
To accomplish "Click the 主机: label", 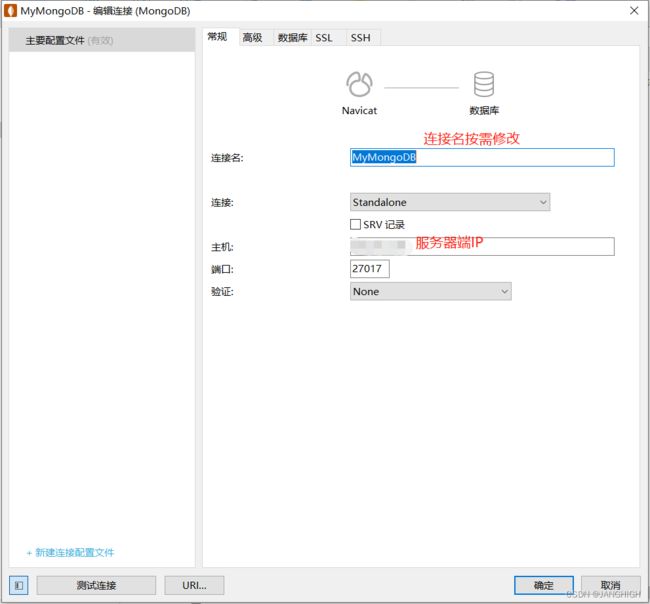I will coord(222,247).
